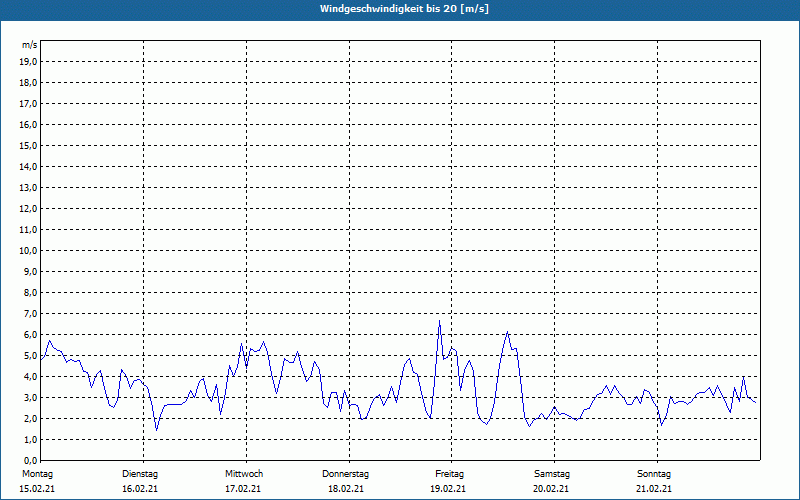Click the 7,0 y-axis label

pos(30,313)
